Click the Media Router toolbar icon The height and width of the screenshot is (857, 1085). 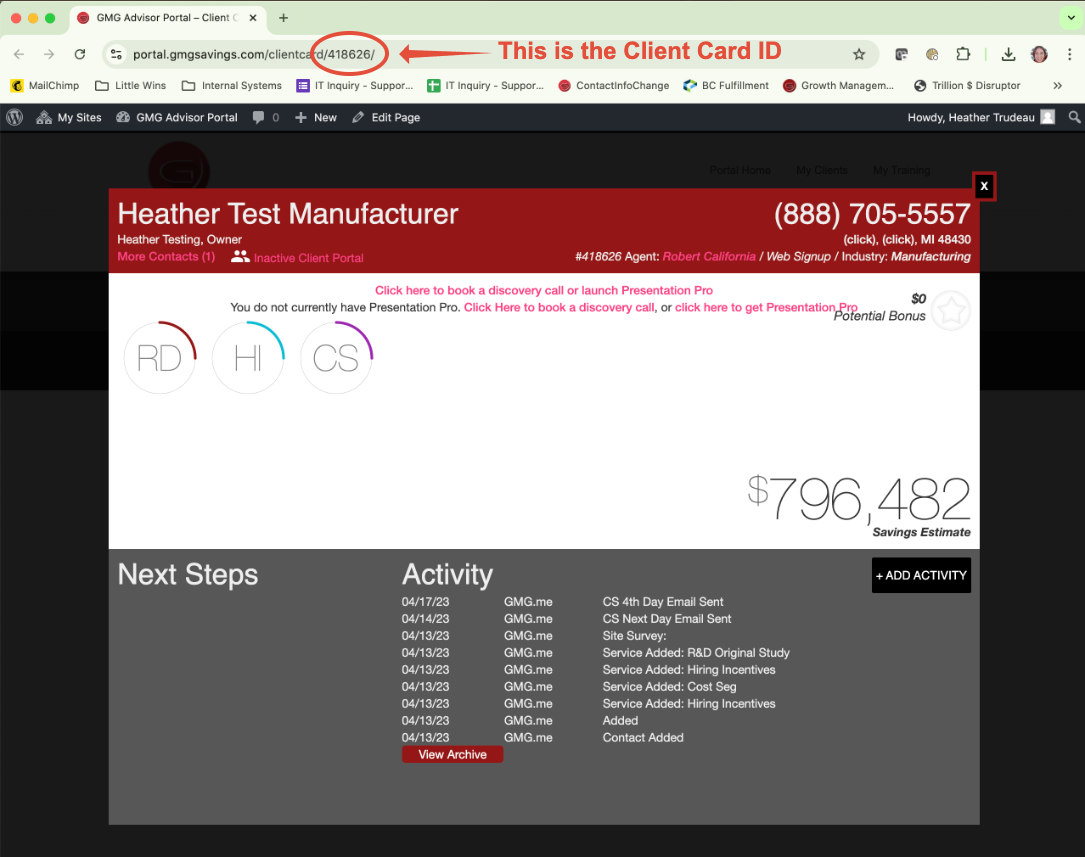pyautogui.click(x=901, y=54)
